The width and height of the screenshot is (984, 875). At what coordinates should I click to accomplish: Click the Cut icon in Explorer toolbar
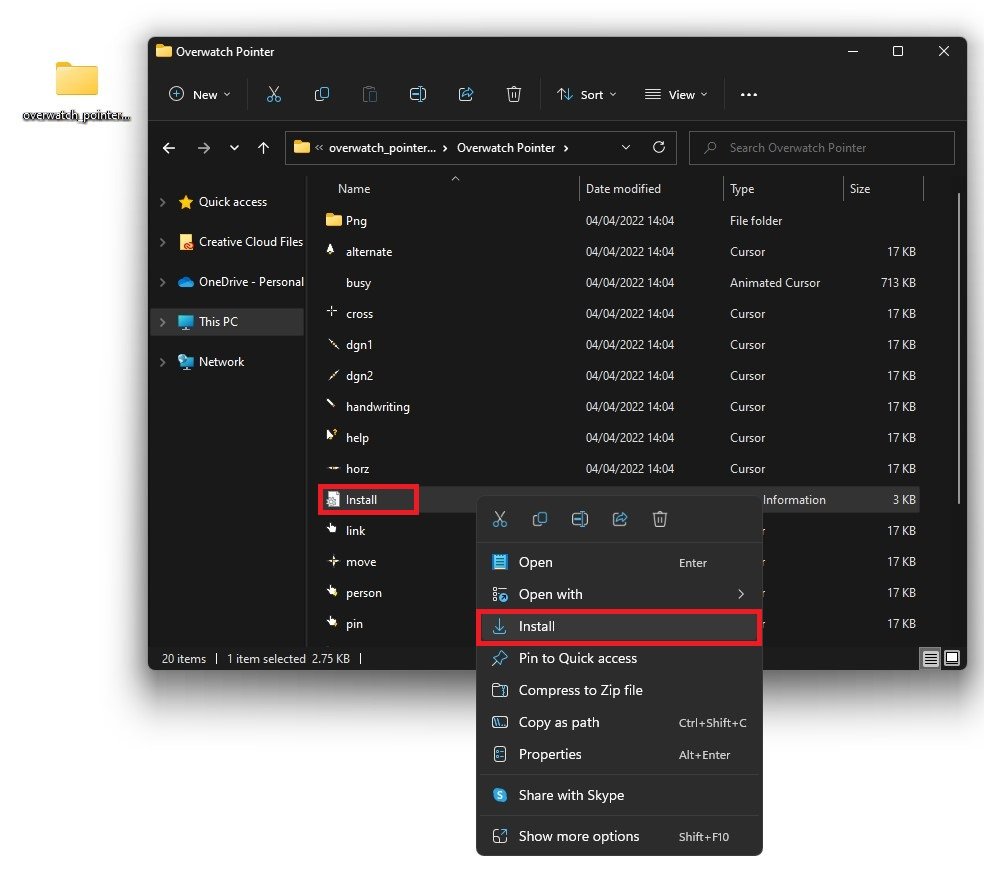[x=273, y=94]
